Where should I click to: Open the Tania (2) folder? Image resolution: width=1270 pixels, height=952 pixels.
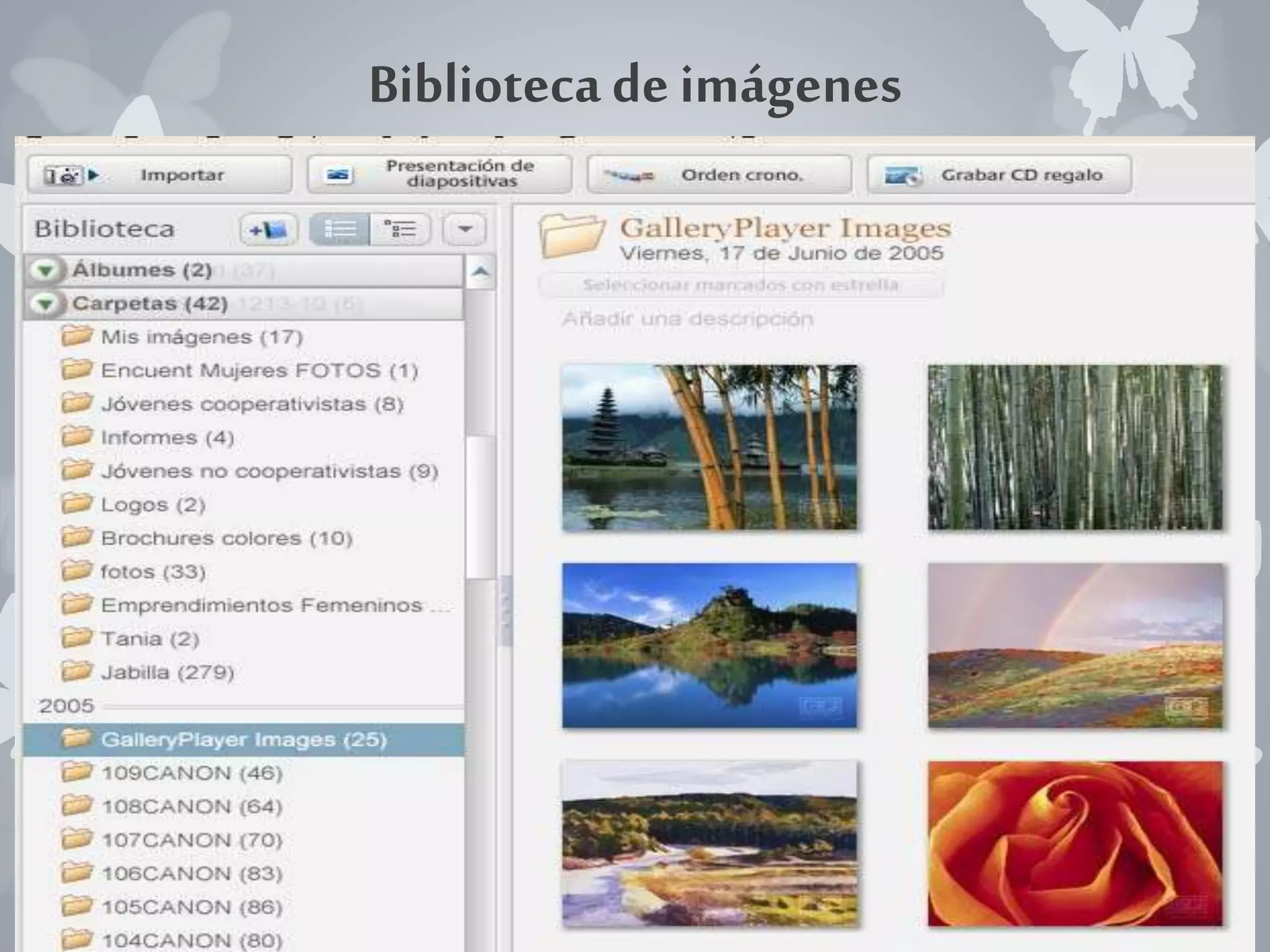pyautogui.click(x=244, y=638)
